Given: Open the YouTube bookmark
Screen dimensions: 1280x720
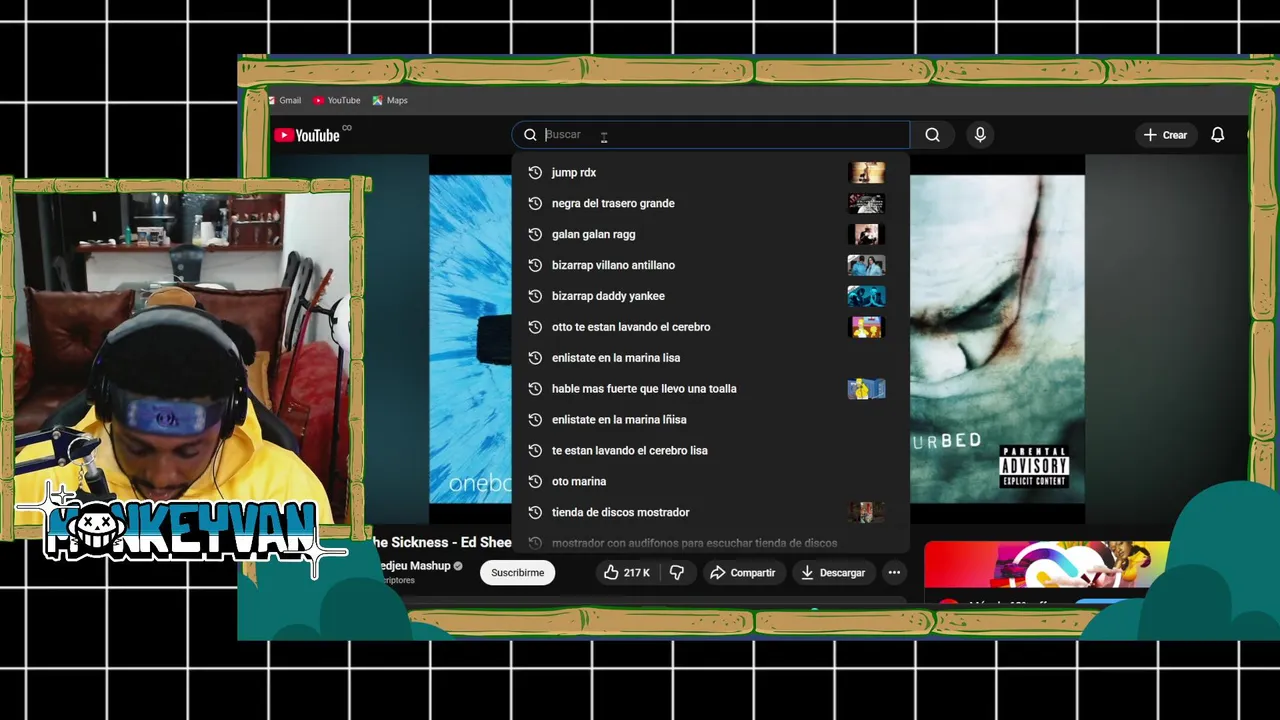Looking at the screenshot, I should point(336,100).
